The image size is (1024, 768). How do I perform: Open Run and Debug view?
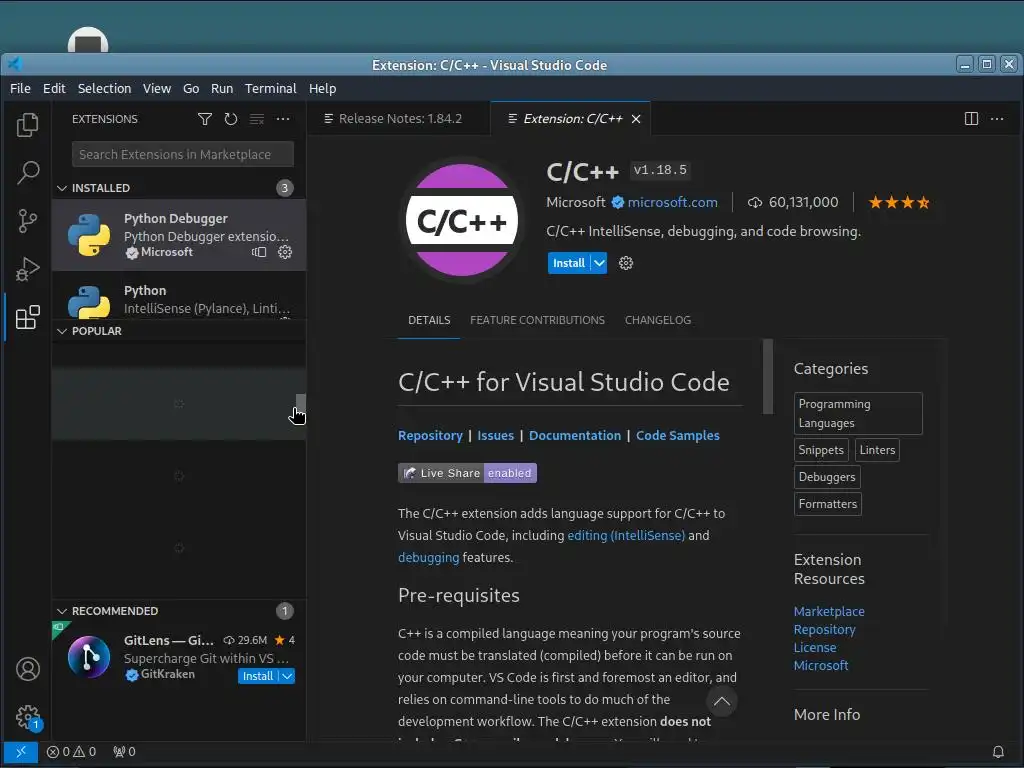(x=27, y=268)
